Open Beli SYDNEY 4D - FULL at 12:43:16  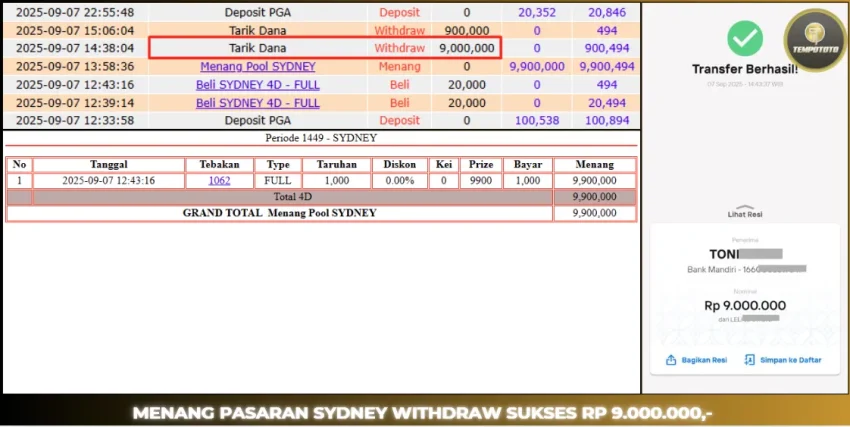(257, 85)
